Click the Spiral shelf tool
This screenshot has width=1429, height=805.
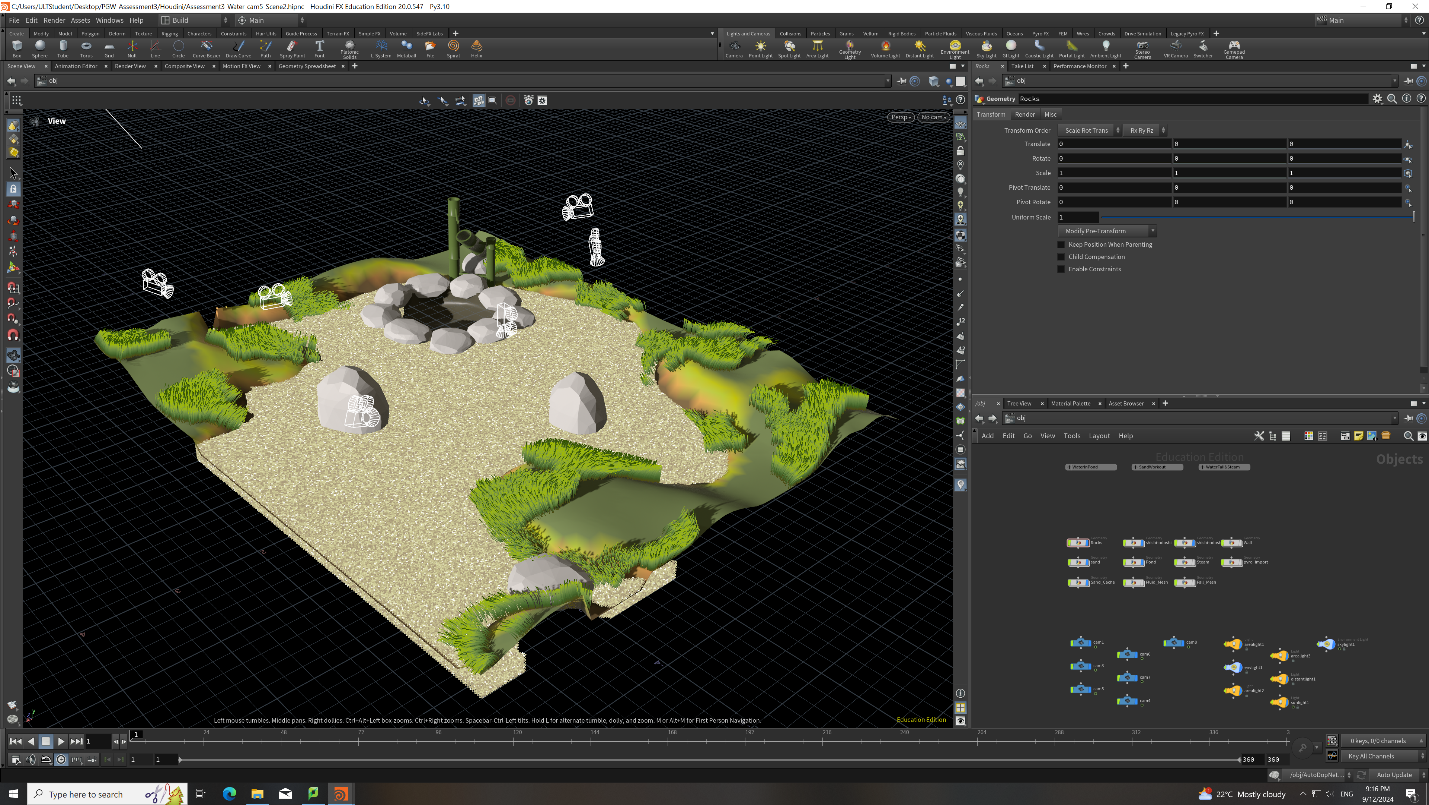[453, 47]
